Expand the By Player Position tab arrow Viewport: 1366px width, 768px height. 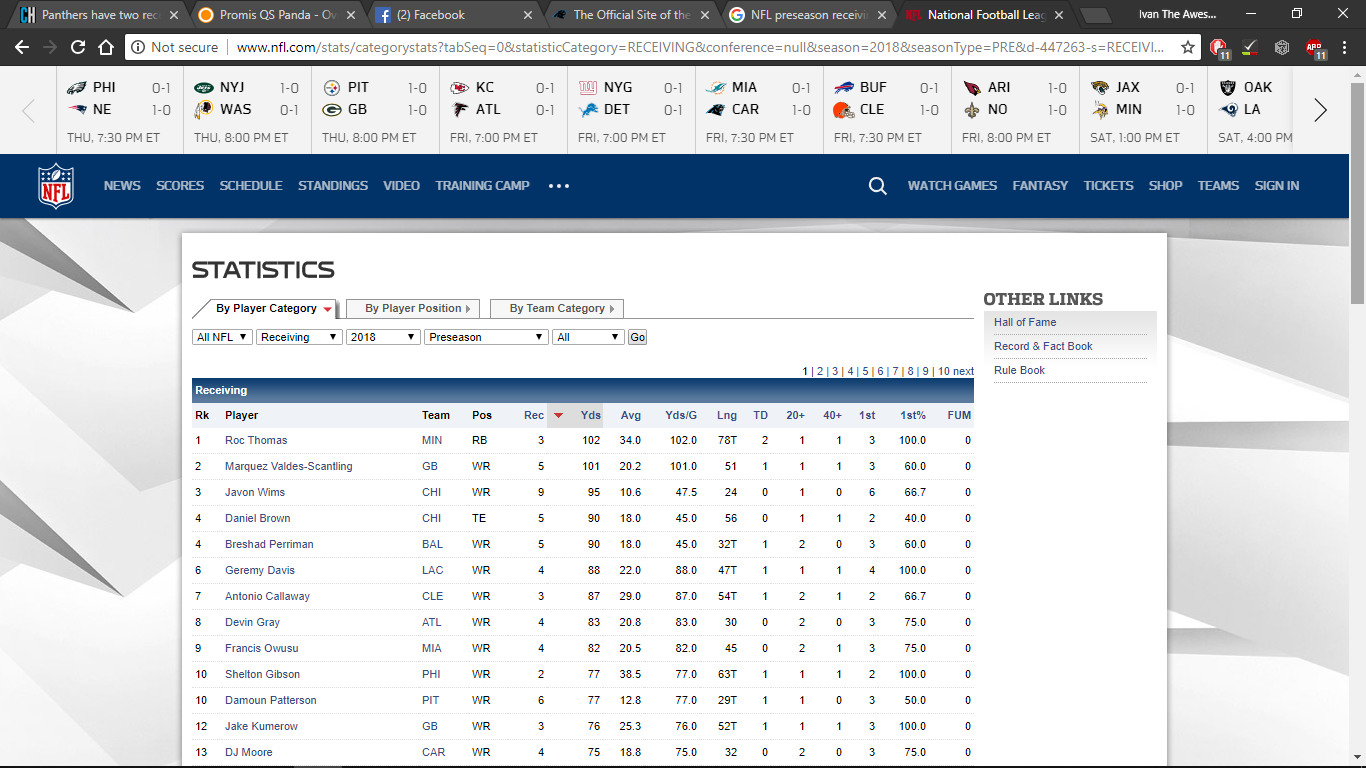click(467, 309)
